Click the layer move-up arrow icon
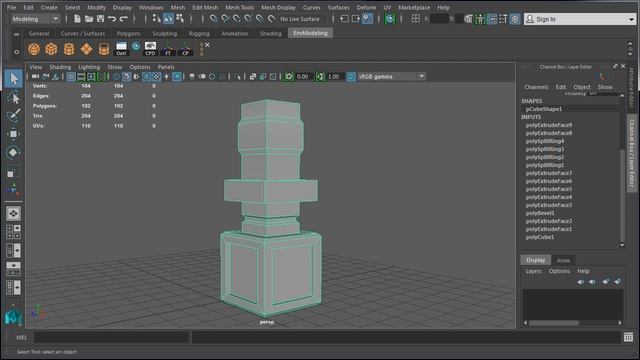The image size is (640, 360). click(580, 282)
